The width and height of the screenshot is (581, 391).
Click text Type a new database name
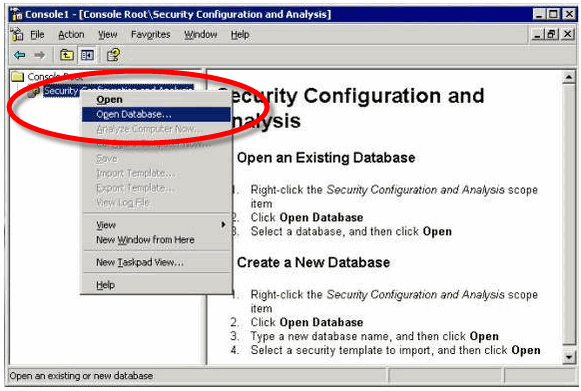click(320, 336)
